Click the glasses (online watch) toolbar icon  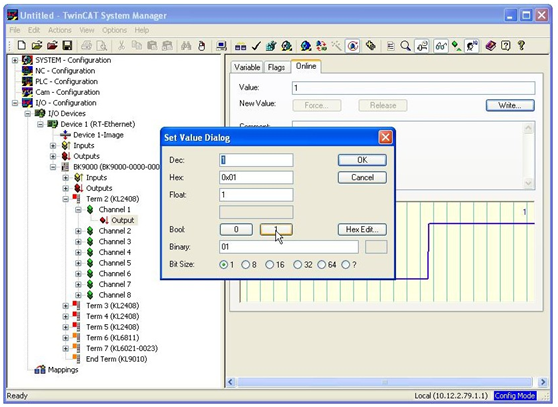[x=441, y=46]
